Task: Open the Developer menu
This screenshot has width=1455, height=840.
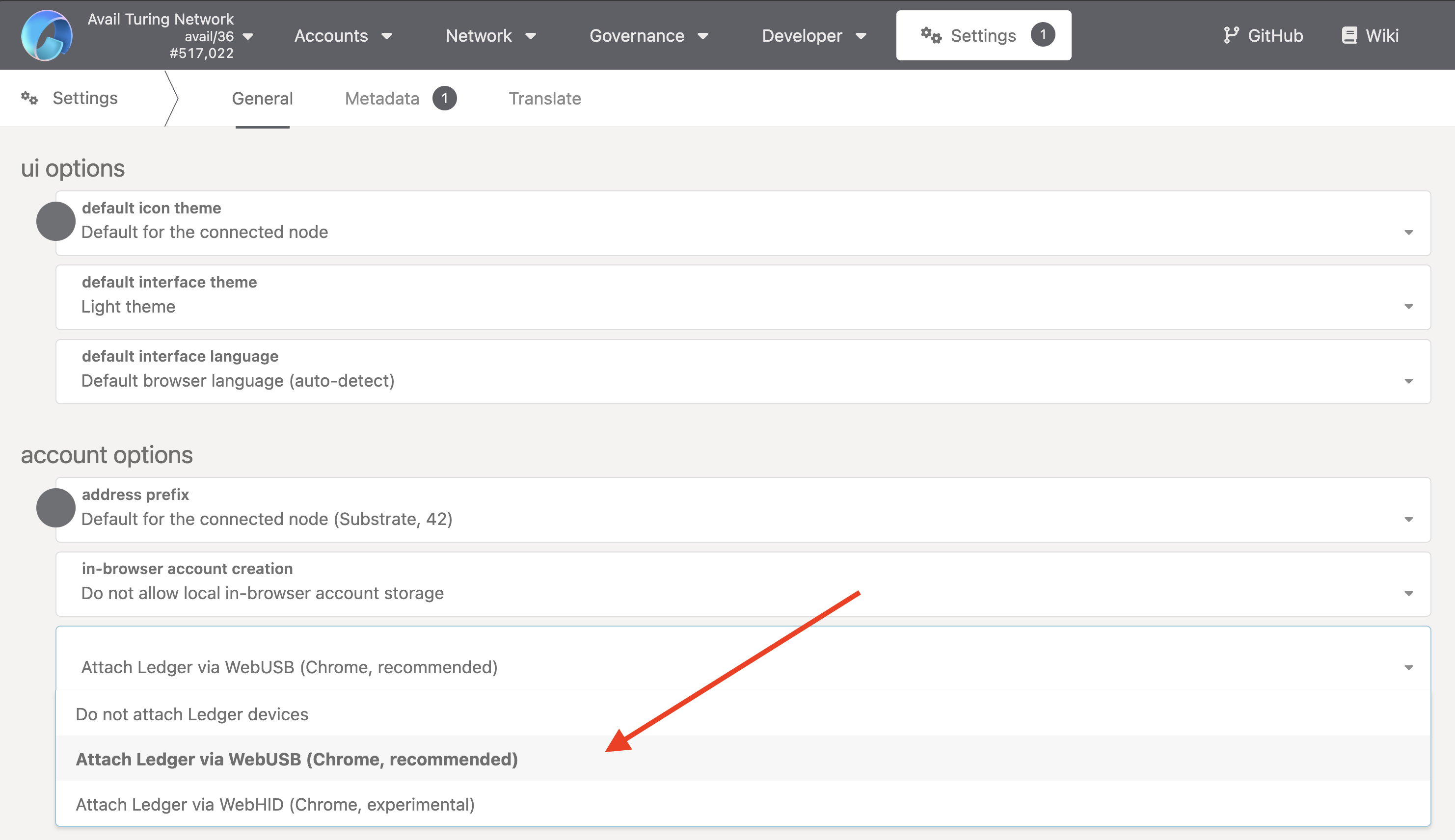Action: pyautogui.click(x=814, y=36)
